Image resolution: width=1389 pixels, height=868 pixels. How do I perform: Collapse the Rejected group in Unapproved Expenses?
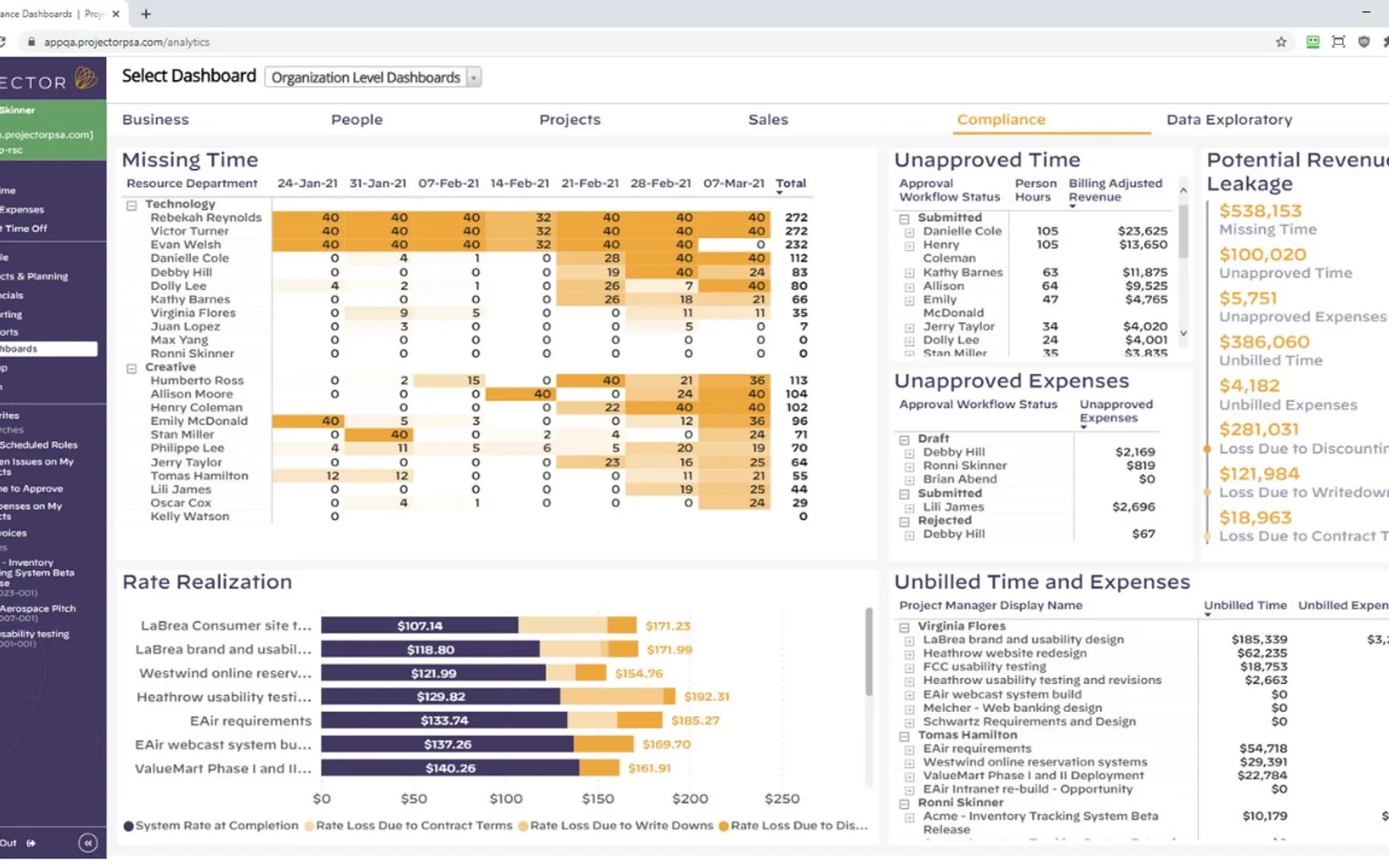(904, 522)
